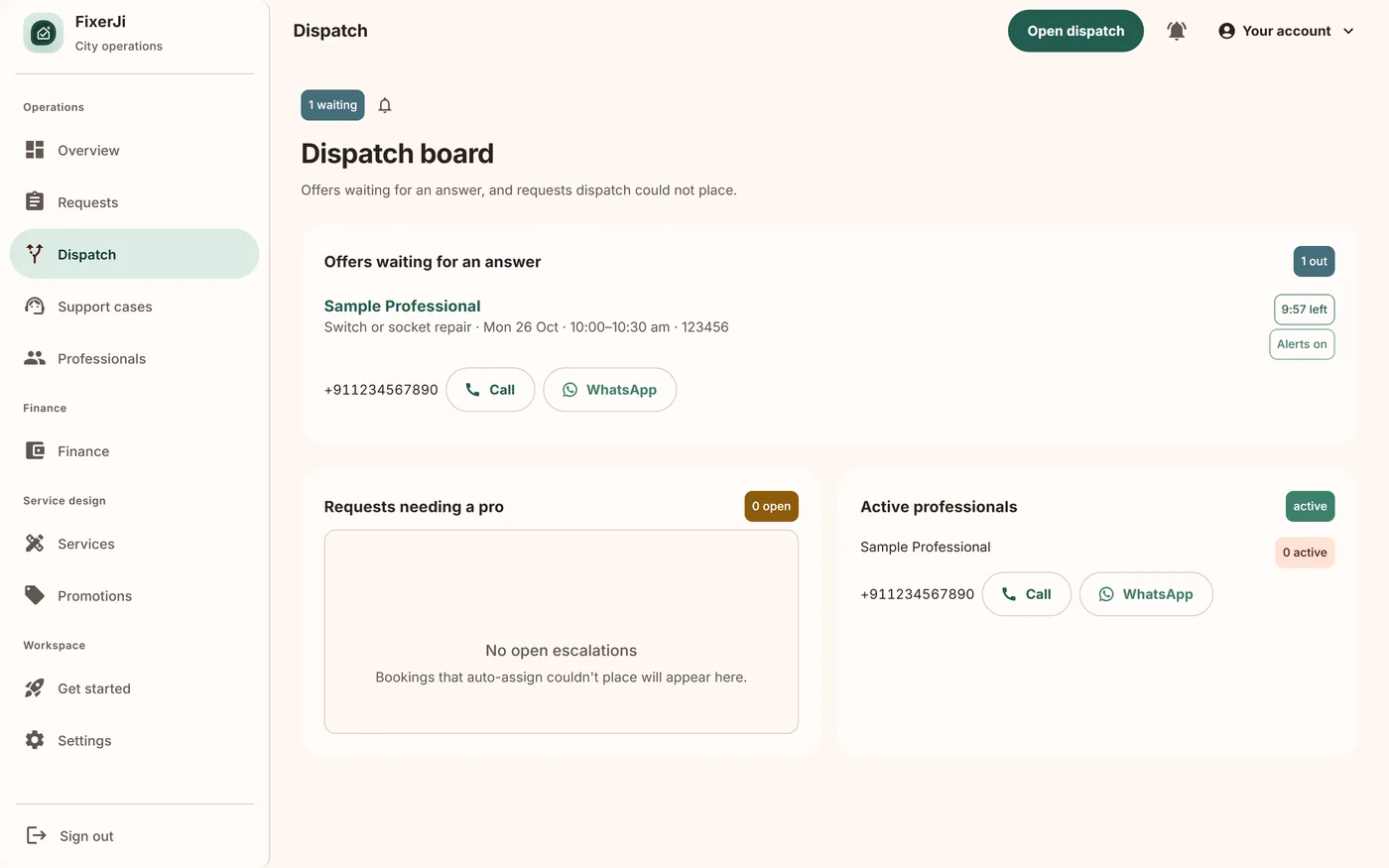Screen dimensions: 1389x868
Task: Click the 9:57 left timer badge
Action: click(1304, 310)
